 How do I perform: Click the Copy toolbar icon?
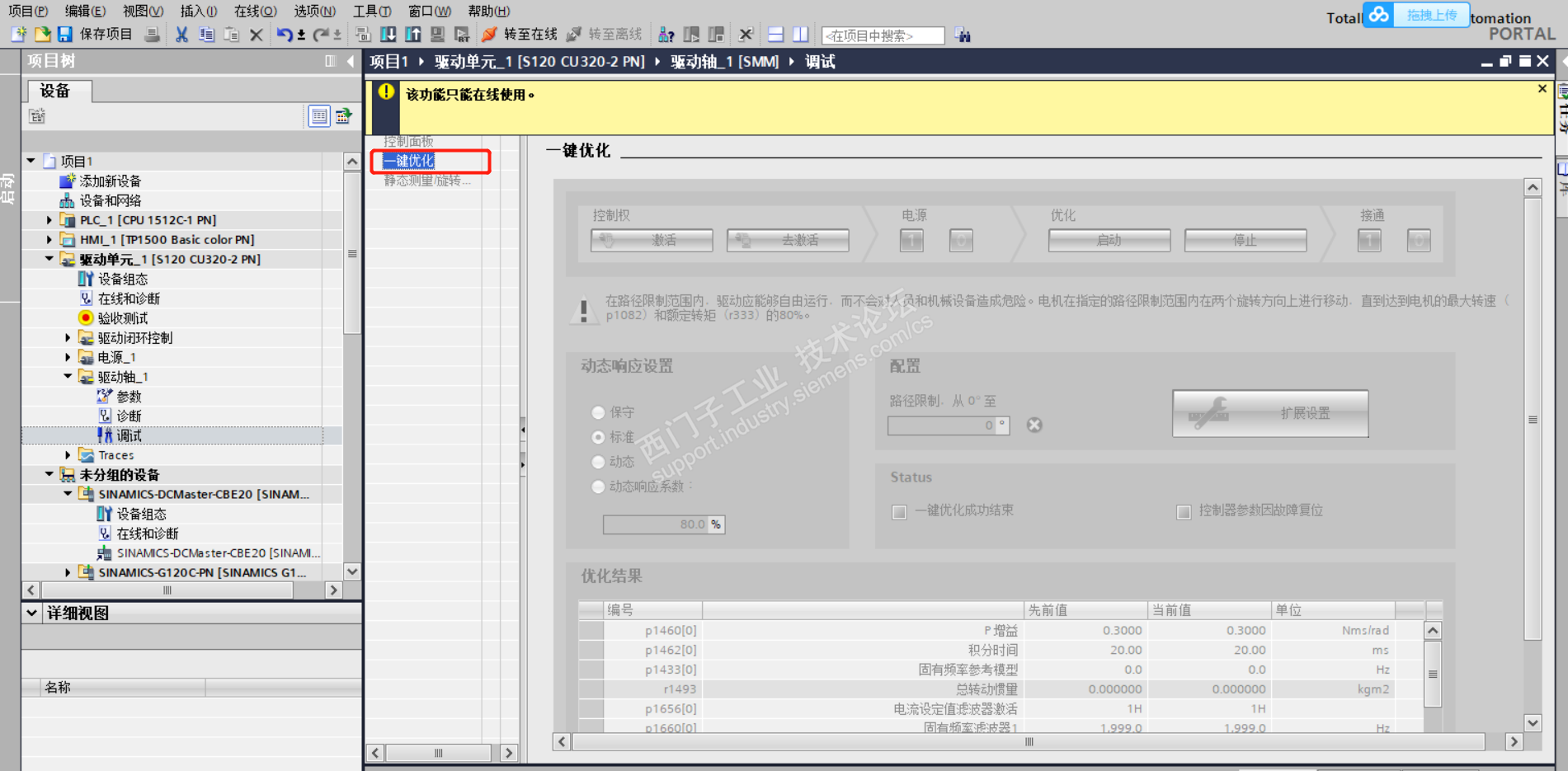pyautogui.click(x=207, y=35)
